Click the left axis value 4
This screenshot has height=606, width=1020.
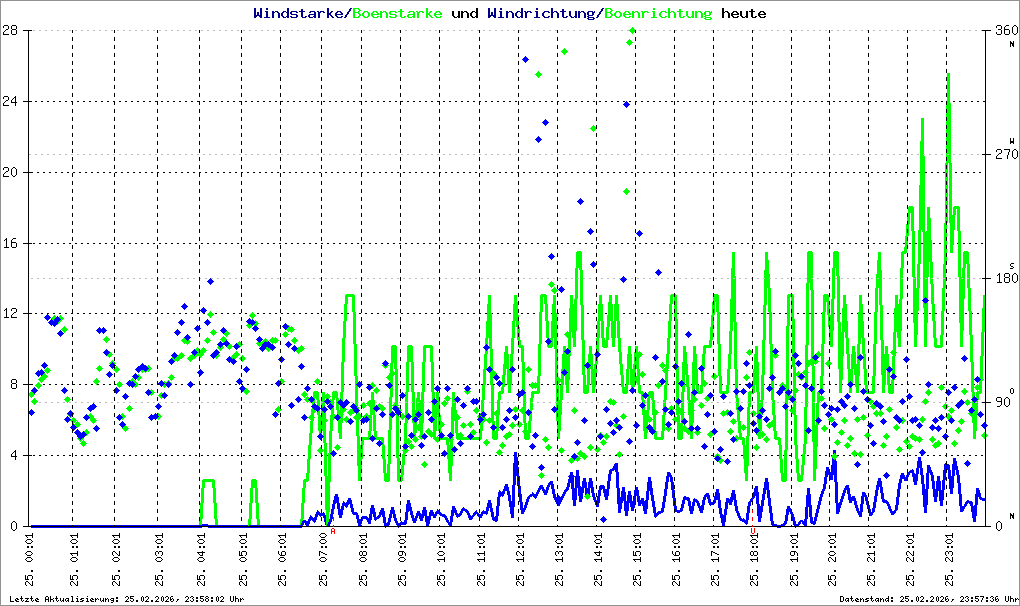click(13, 455)
